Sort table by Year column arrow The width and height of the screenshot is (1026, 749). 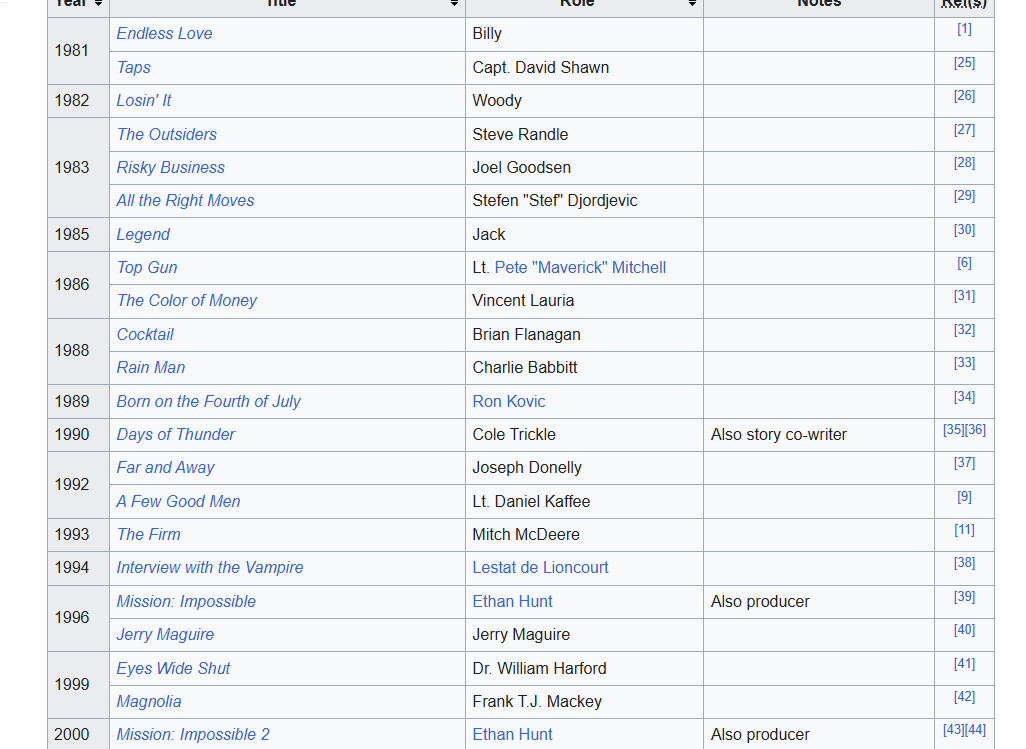click(x=98, y=4)
